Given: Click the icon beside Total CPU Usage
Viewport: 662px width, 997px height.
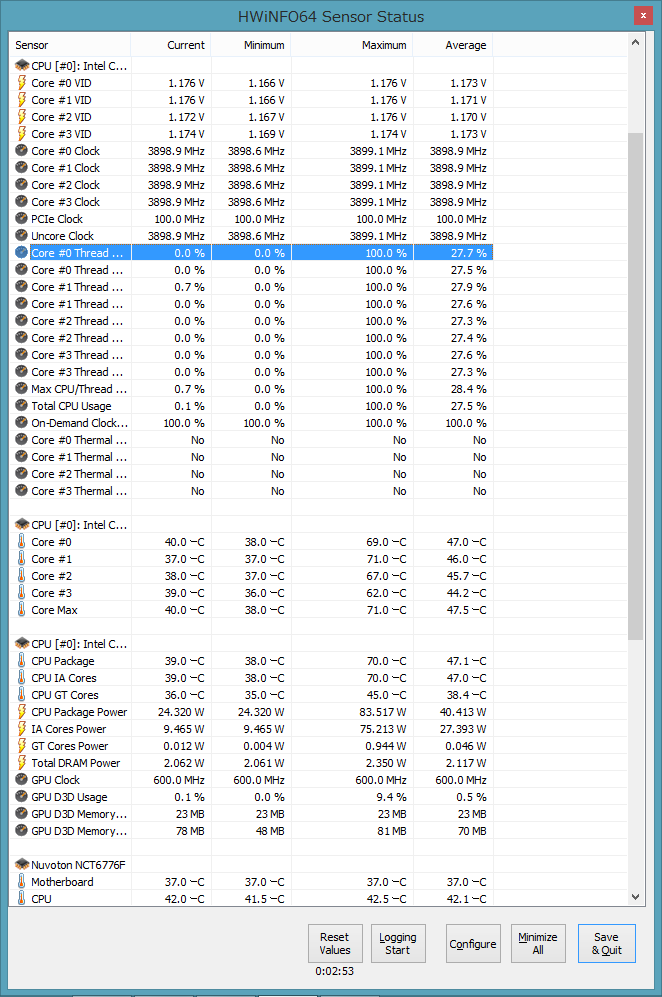Looking at the screenshot, I should pyautogui.click(x=22, y=406).
